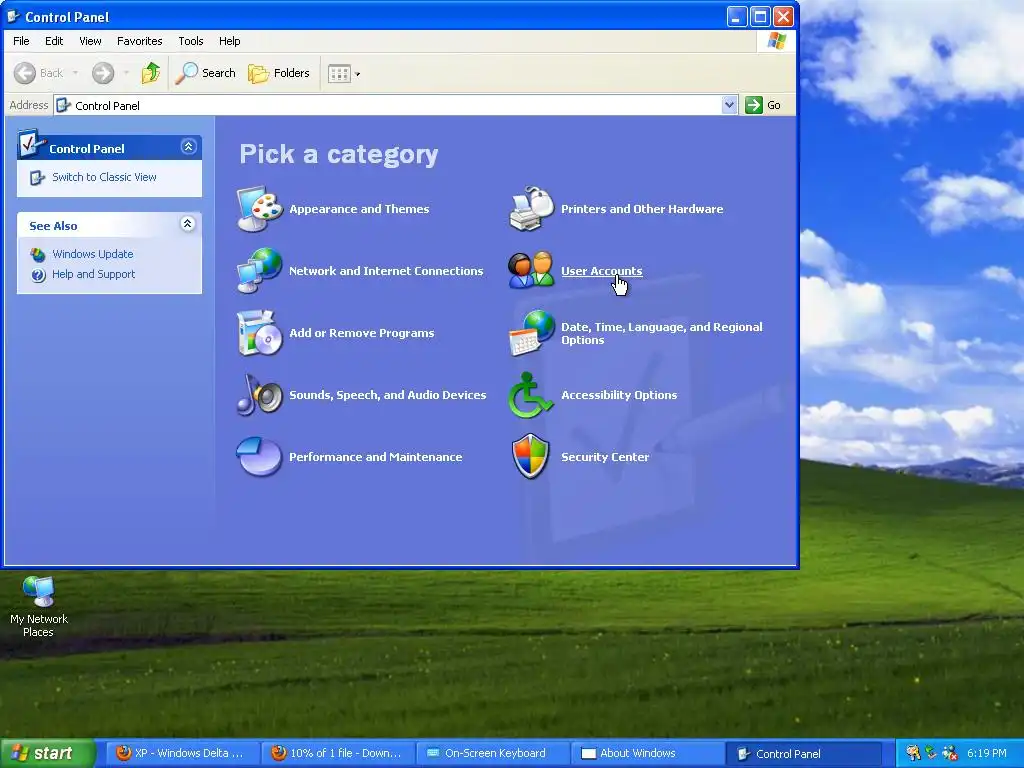
Task: Open the File menu
Action: click(x=21, y=40)
